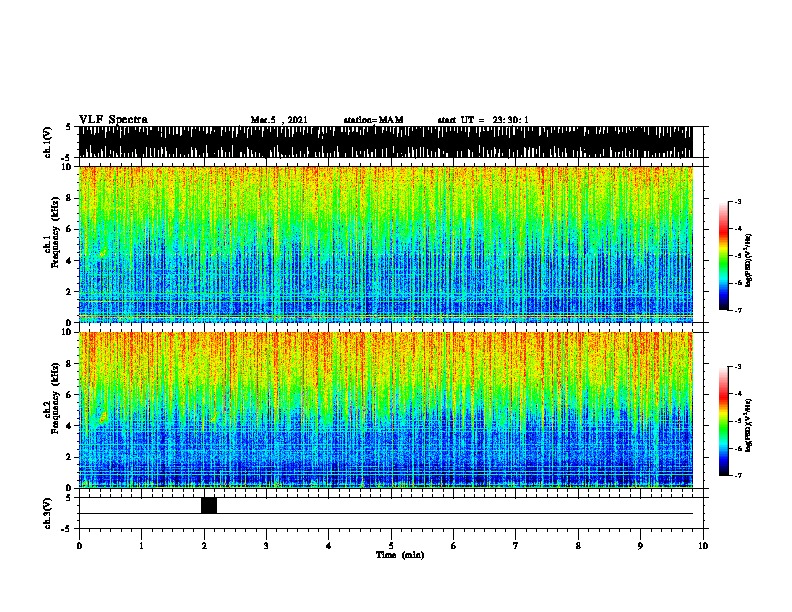Screen dimensions: 792x612
Task: Click the "2" tick on the time axis
Action: click(204, 546)
